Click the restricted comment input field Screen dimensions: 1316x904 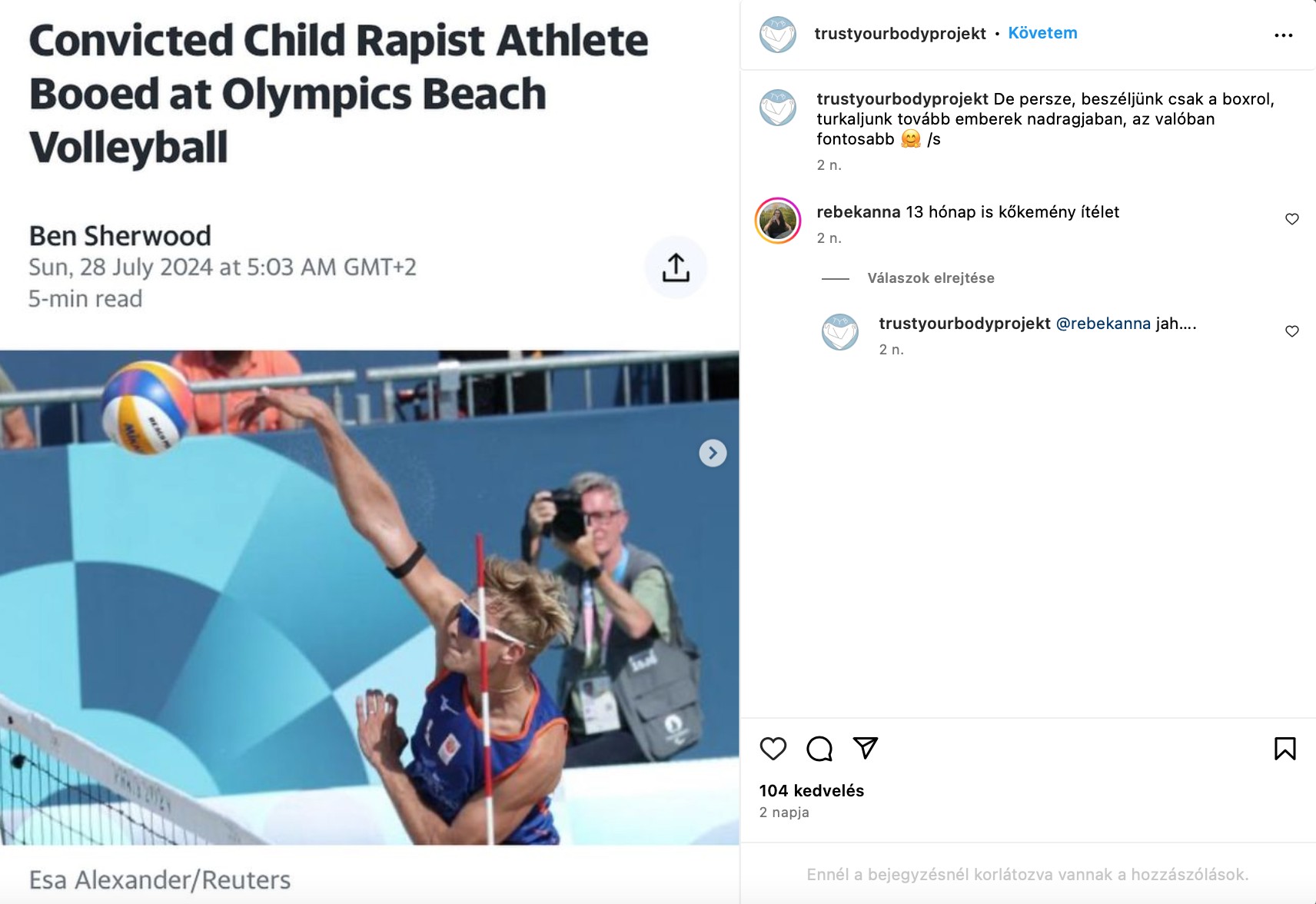point(1027,875)
